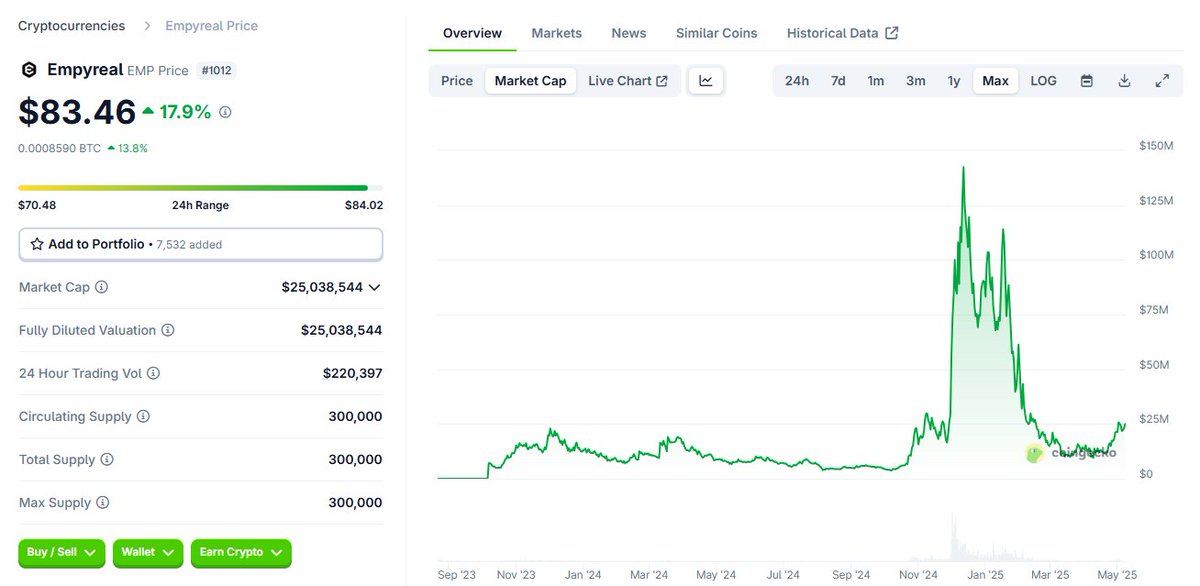This screenshot has width=1200, height=586.
Task: Click the $220,397 trading volume value
Action: 352,373
